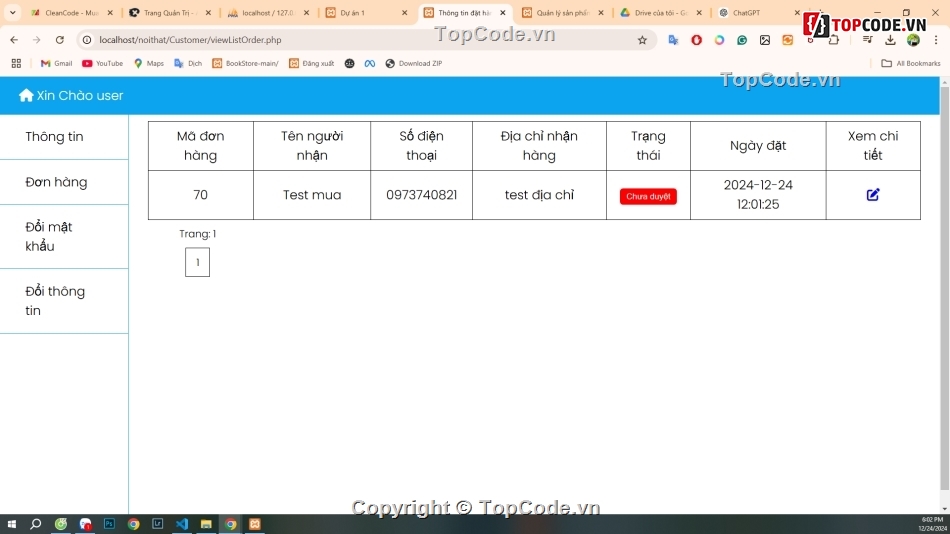
Task: Open File Explorer from taskbar
Action: pos(206,524)
